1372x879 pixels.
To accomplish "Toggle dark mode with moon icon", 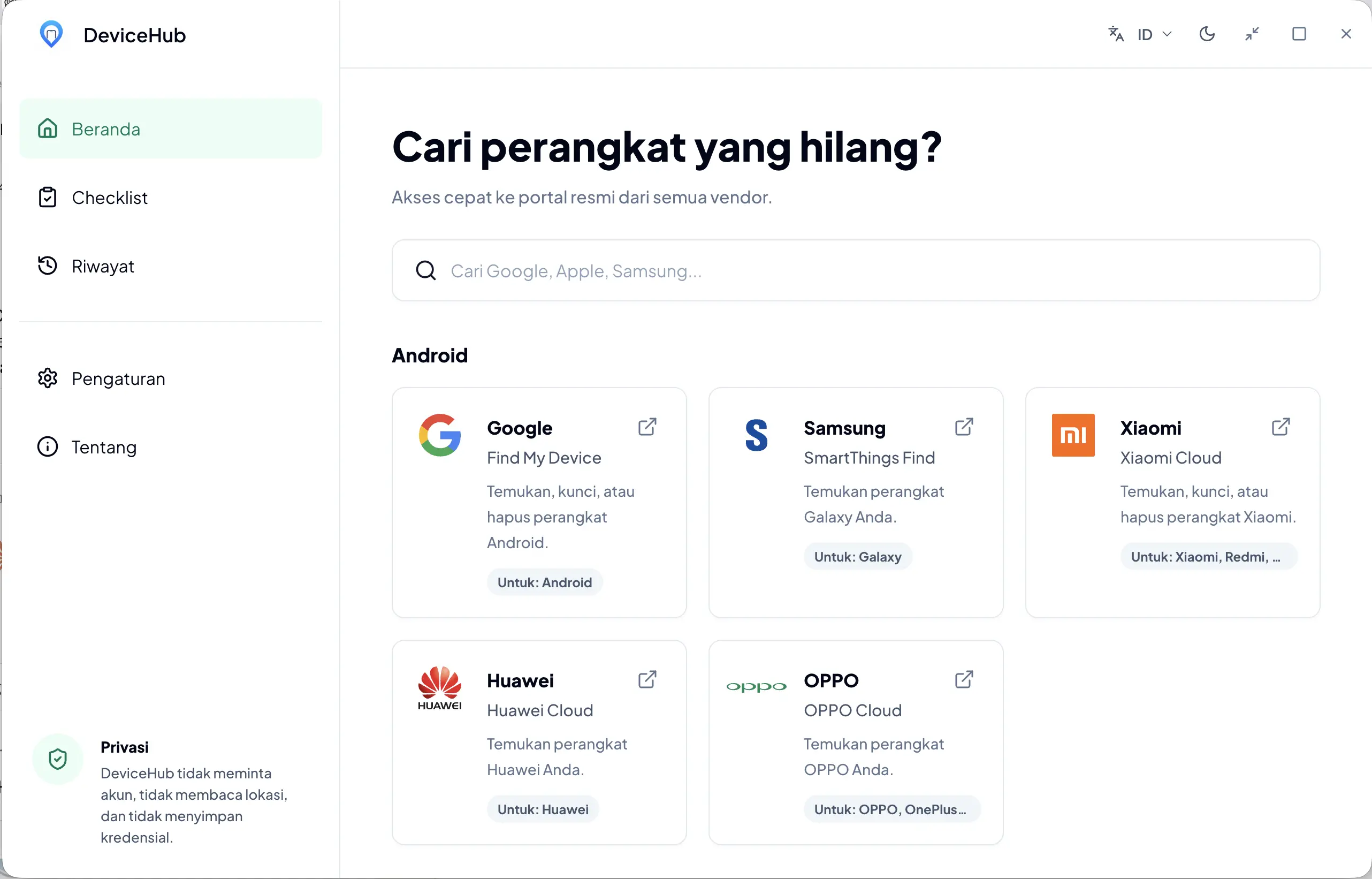I will tap(1207, 34).
